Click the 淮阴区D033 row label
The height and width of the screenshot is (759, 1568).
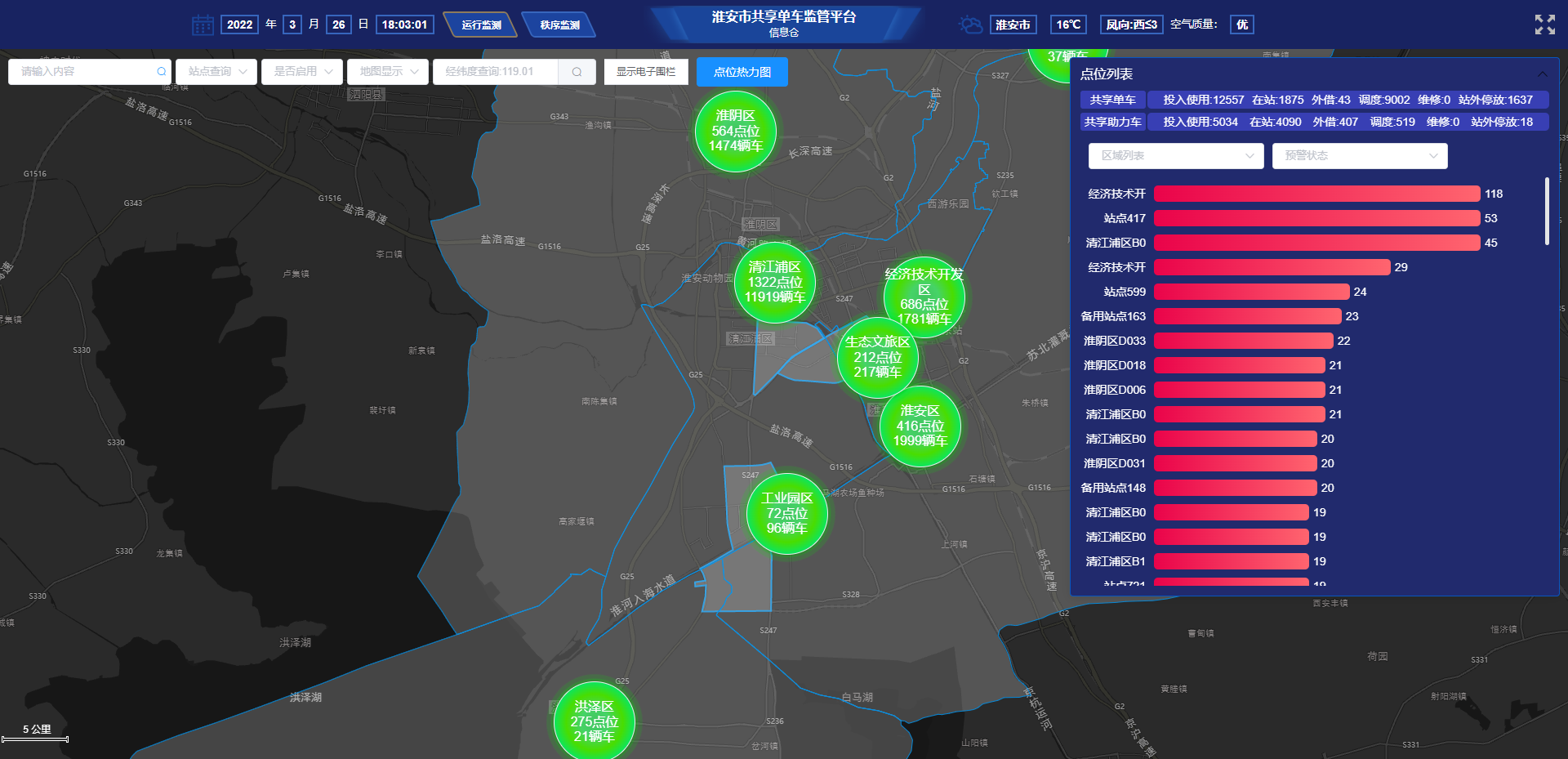click(1115, 341)
